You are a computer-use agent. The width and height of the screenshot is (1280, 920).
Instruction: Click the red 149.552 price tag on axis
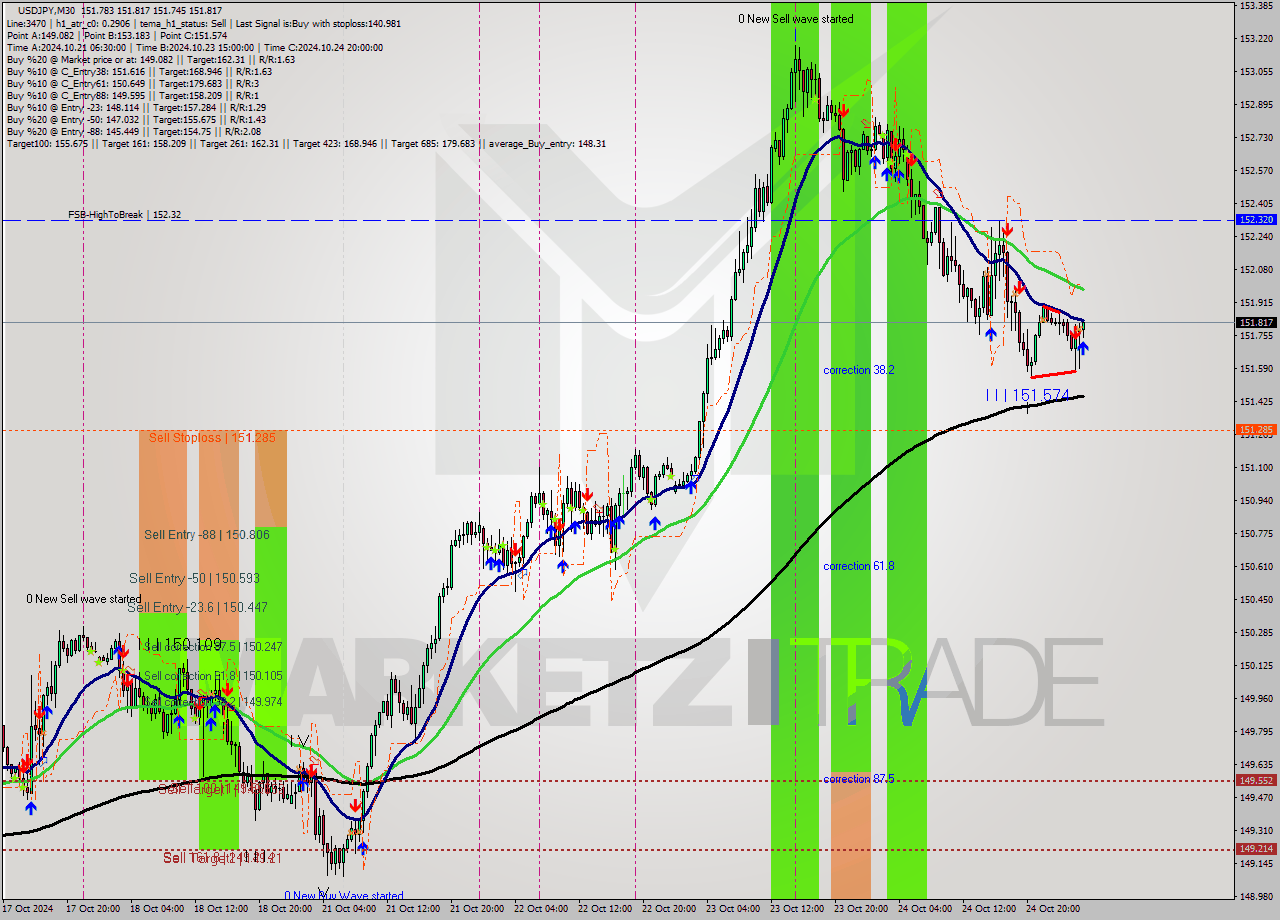pyautogui.click(x=1256, y=781)
